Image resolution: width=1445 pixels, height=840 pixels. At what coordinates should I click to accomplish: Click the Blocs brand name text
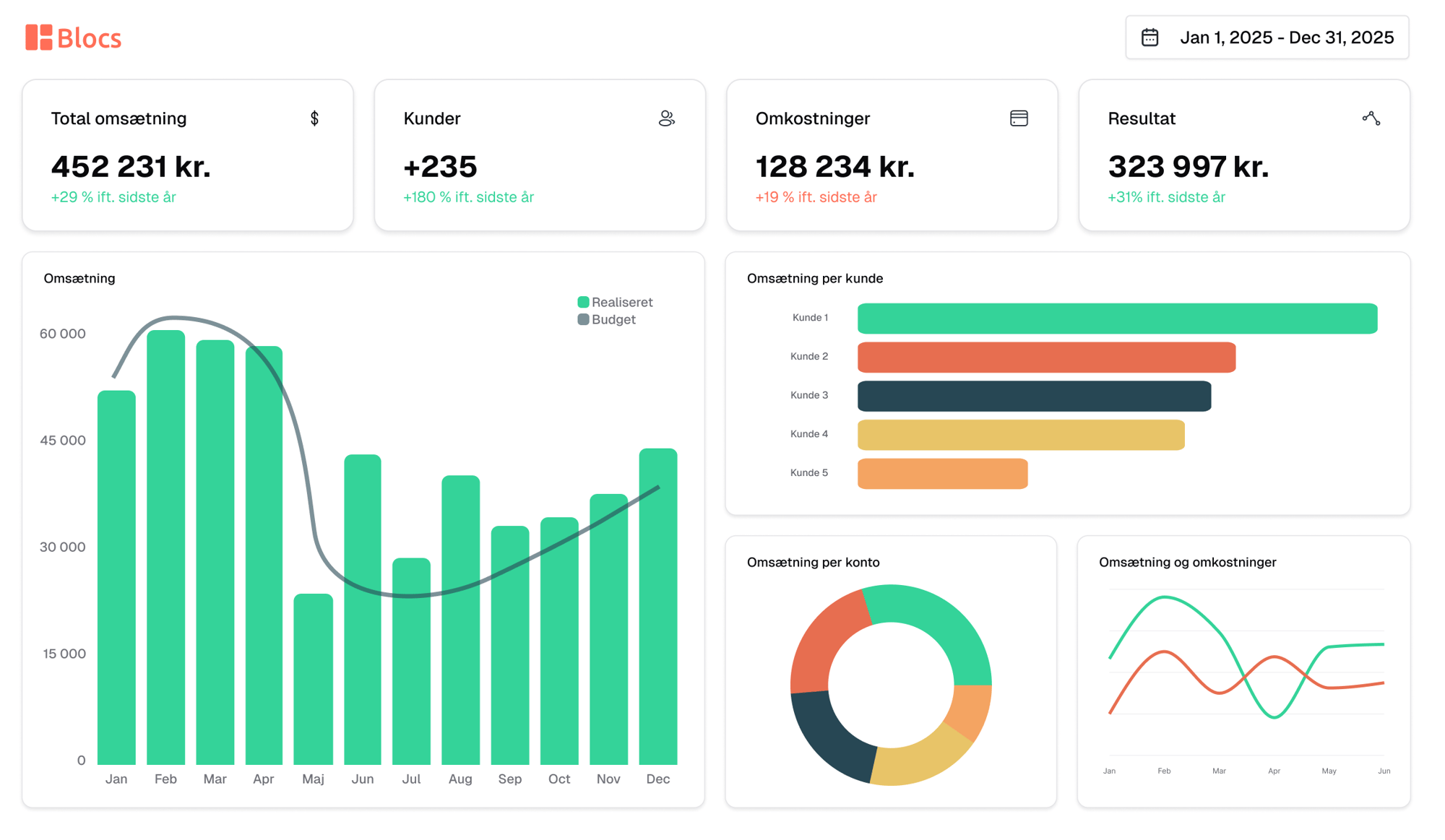[x=89, y=38]
